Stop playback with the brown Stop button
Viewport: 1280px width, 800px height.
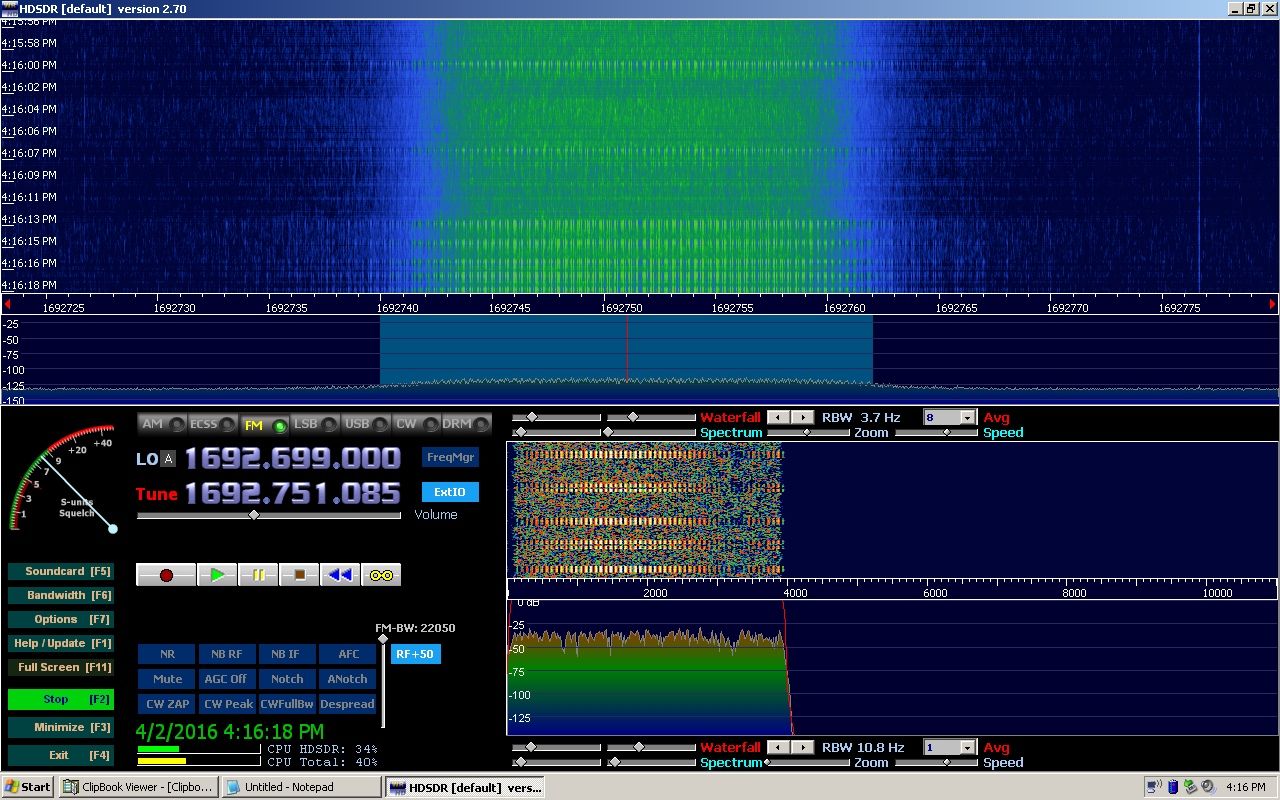(299, 575)
